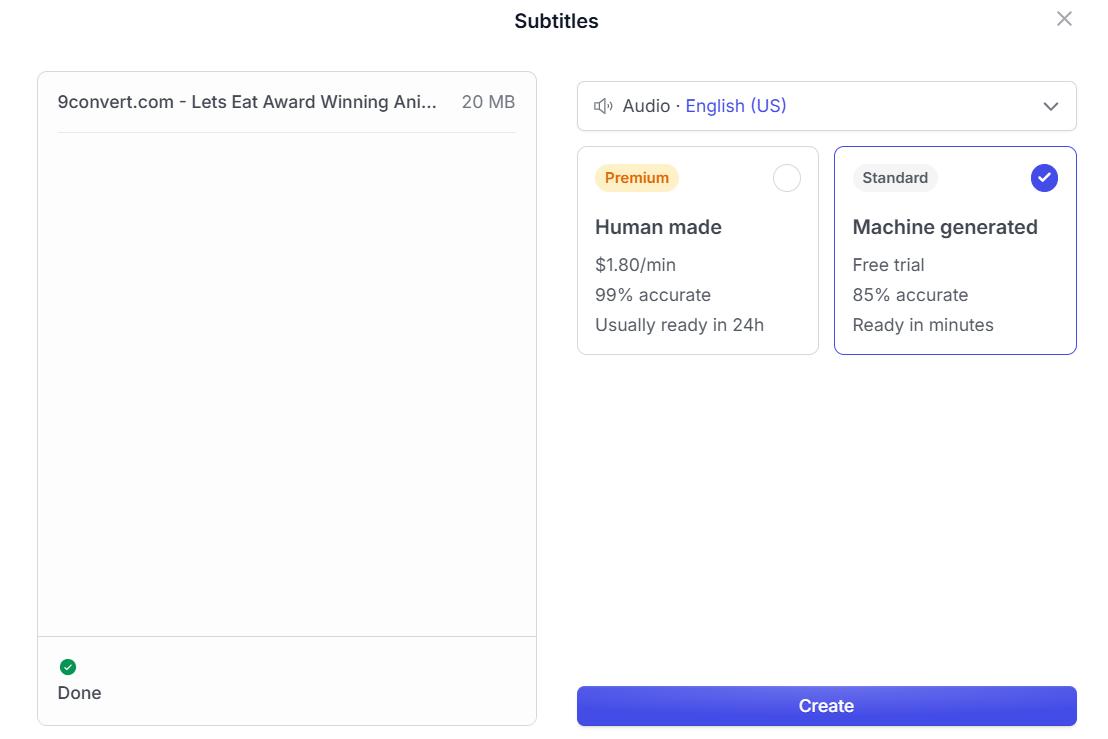Click the Subtitles dialog title
The image size is (1108, 739).
[x=556, y=21]
